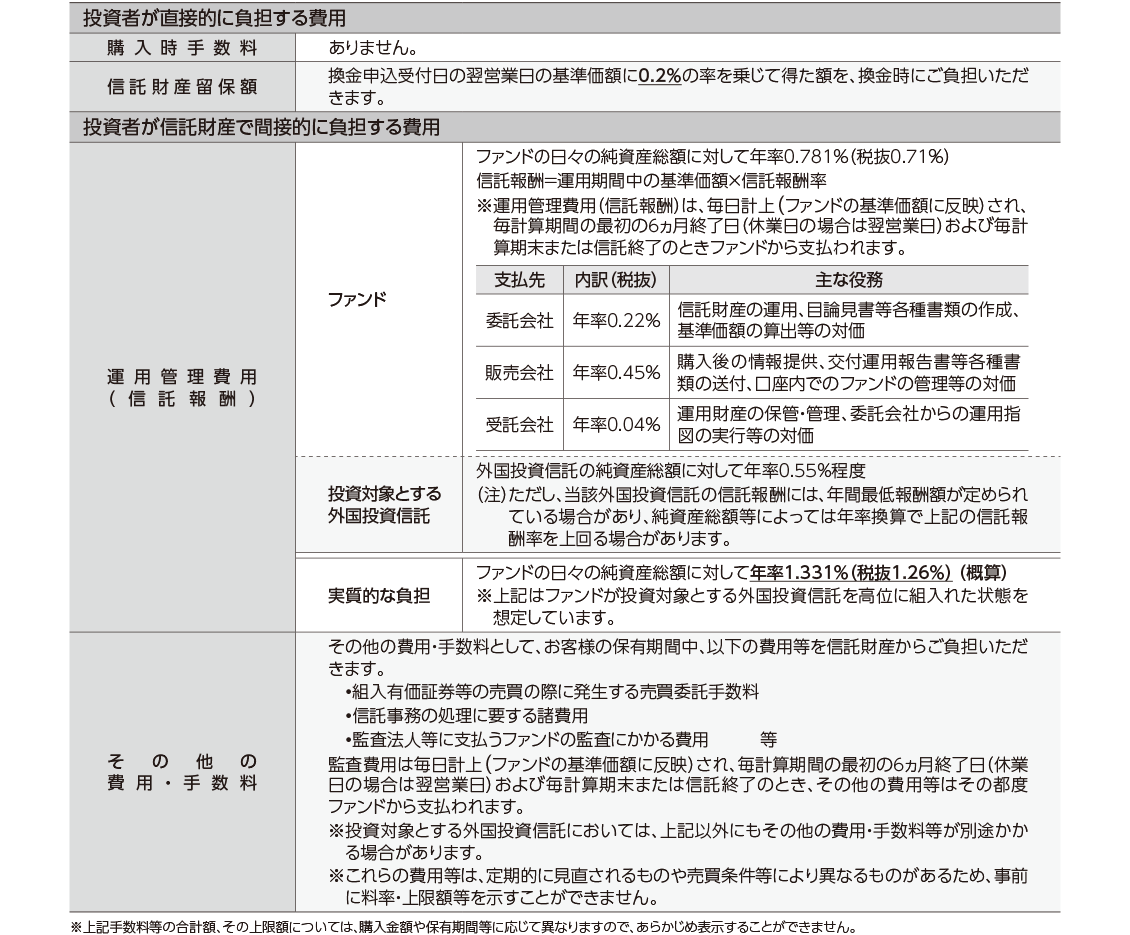Click the 年率0.45% cell
Viewport: 1130px width, 935px height.
pos(616,372)
